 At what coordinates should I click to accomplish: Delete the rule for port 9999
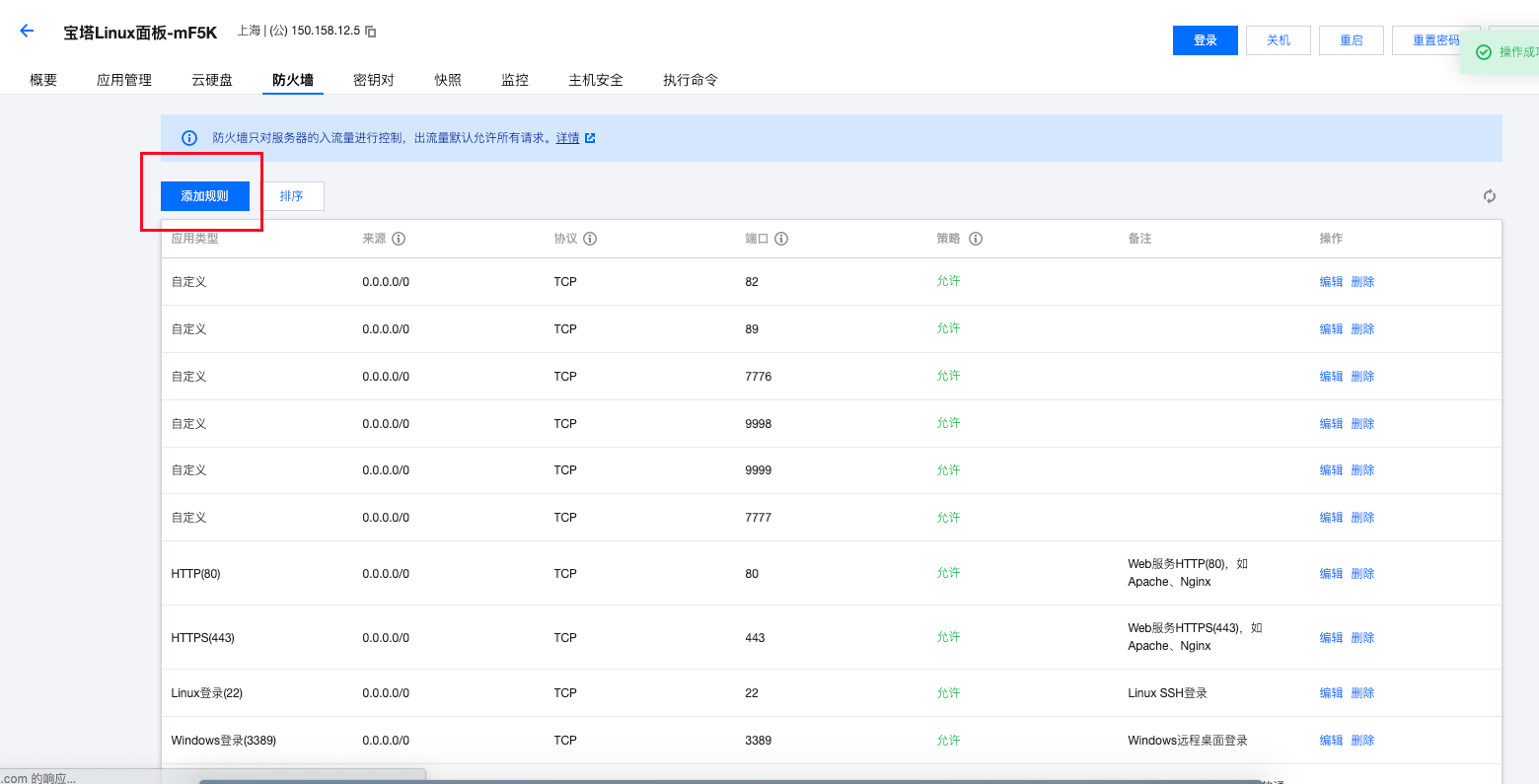(1362, 470)
